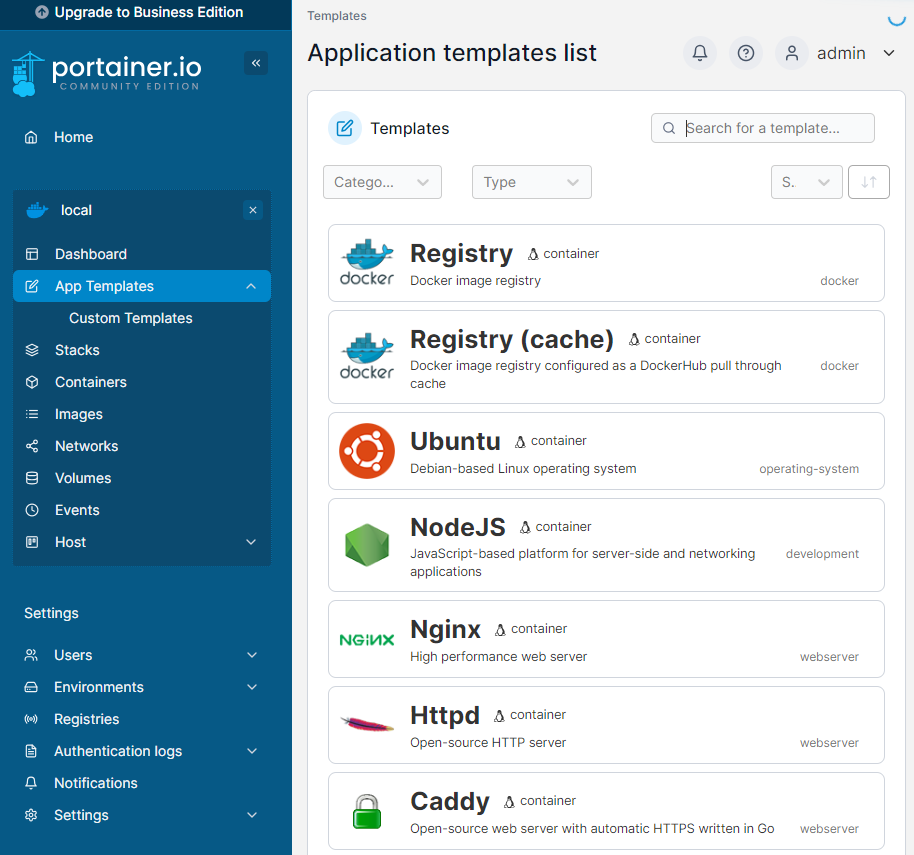Select the Caddy template card
The width and height of the screenshot is (914, 855).
[606, 811]
